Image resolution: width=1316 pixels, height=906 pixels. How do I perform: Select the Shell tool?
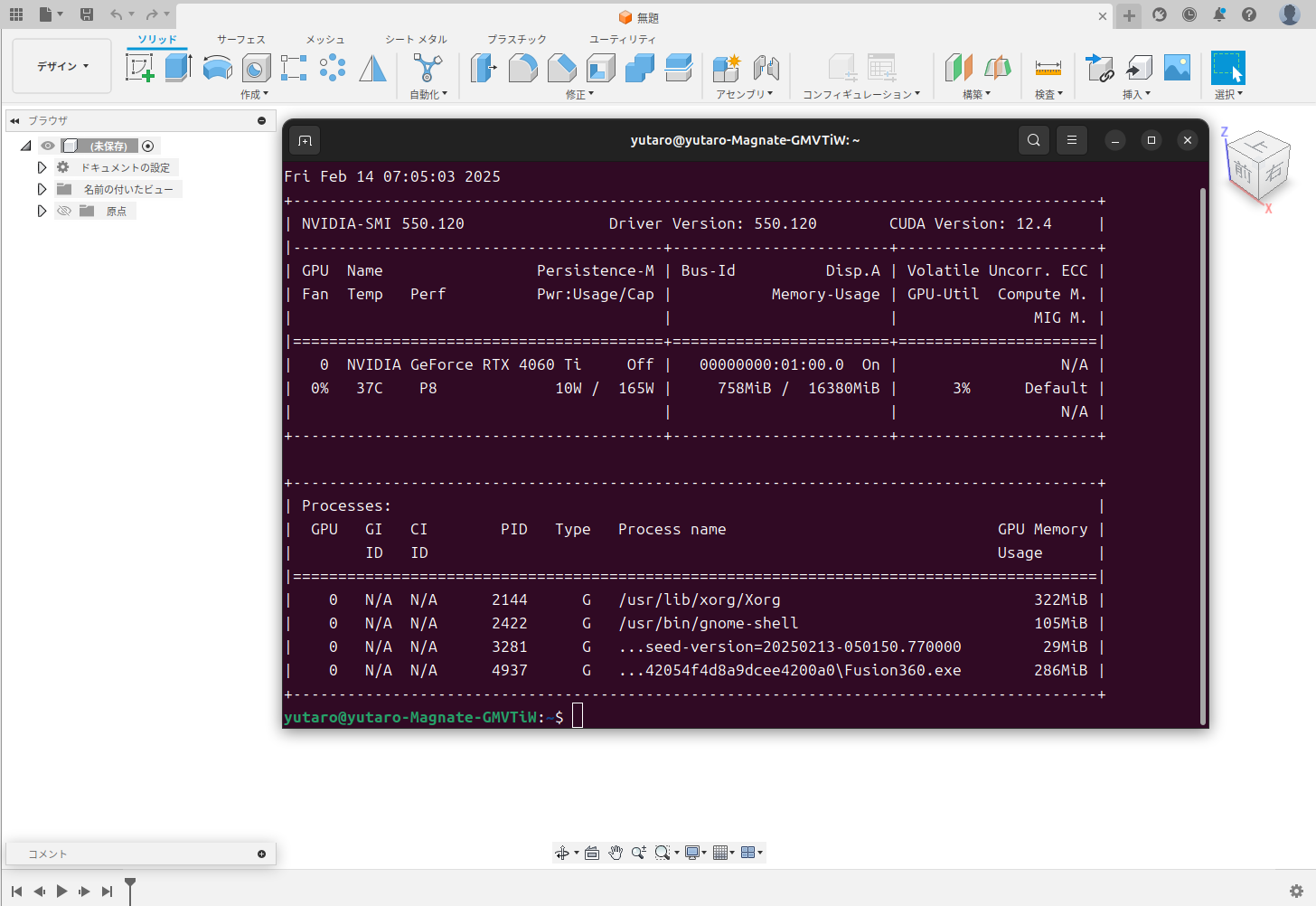pyautogui.click(x=600, y=68)
